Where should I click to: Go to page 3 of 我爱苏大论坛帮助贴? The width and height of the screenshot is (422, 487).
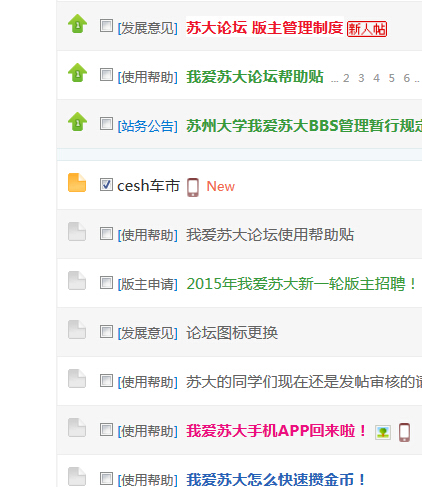361,78
